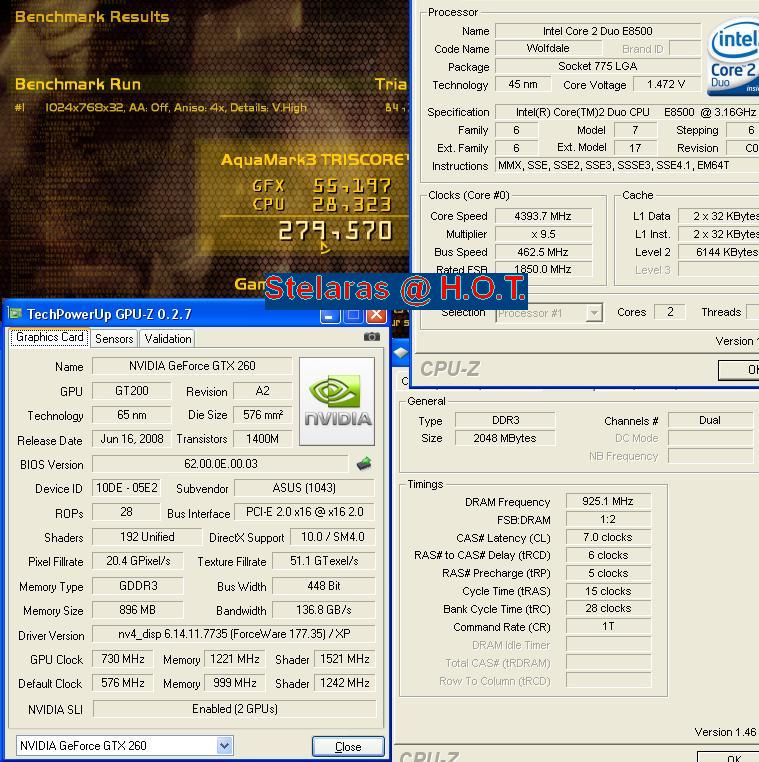Click the Subvendor value ASUS (1043)
759x762 pixels.
[304, 488]
